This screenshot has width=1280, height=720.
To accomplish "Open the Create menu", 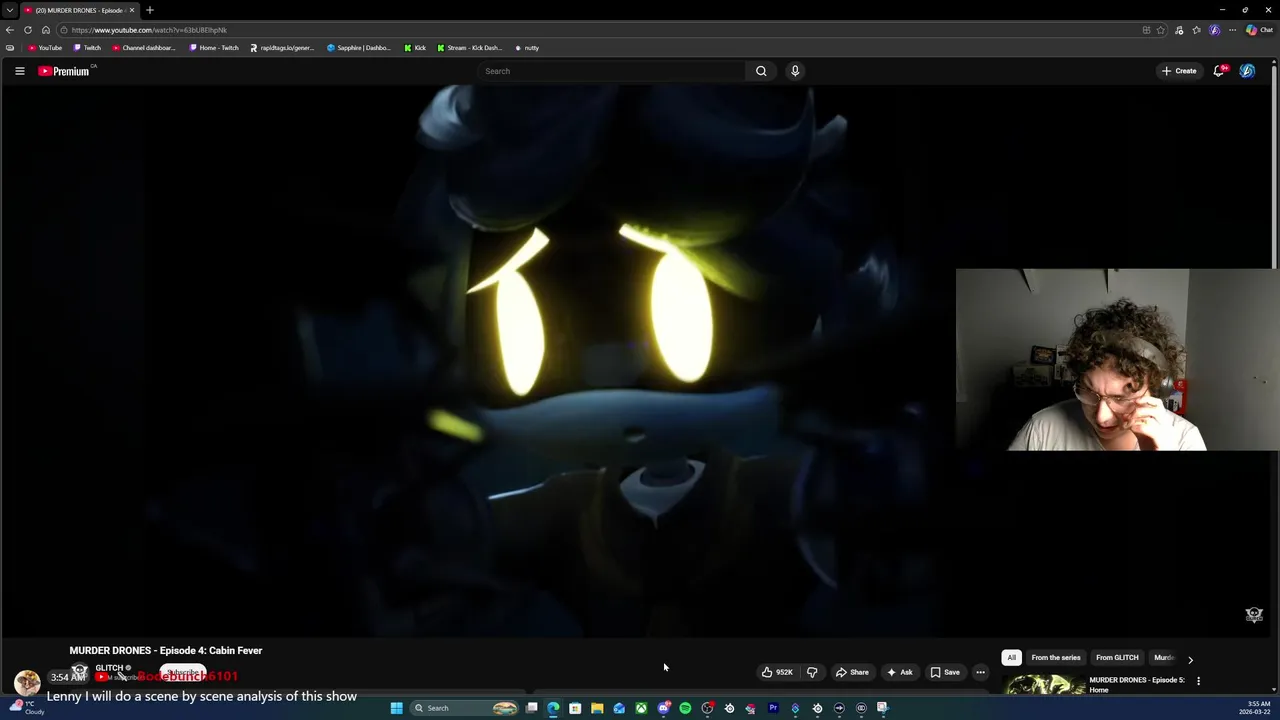I will (x=1179, y=71).
